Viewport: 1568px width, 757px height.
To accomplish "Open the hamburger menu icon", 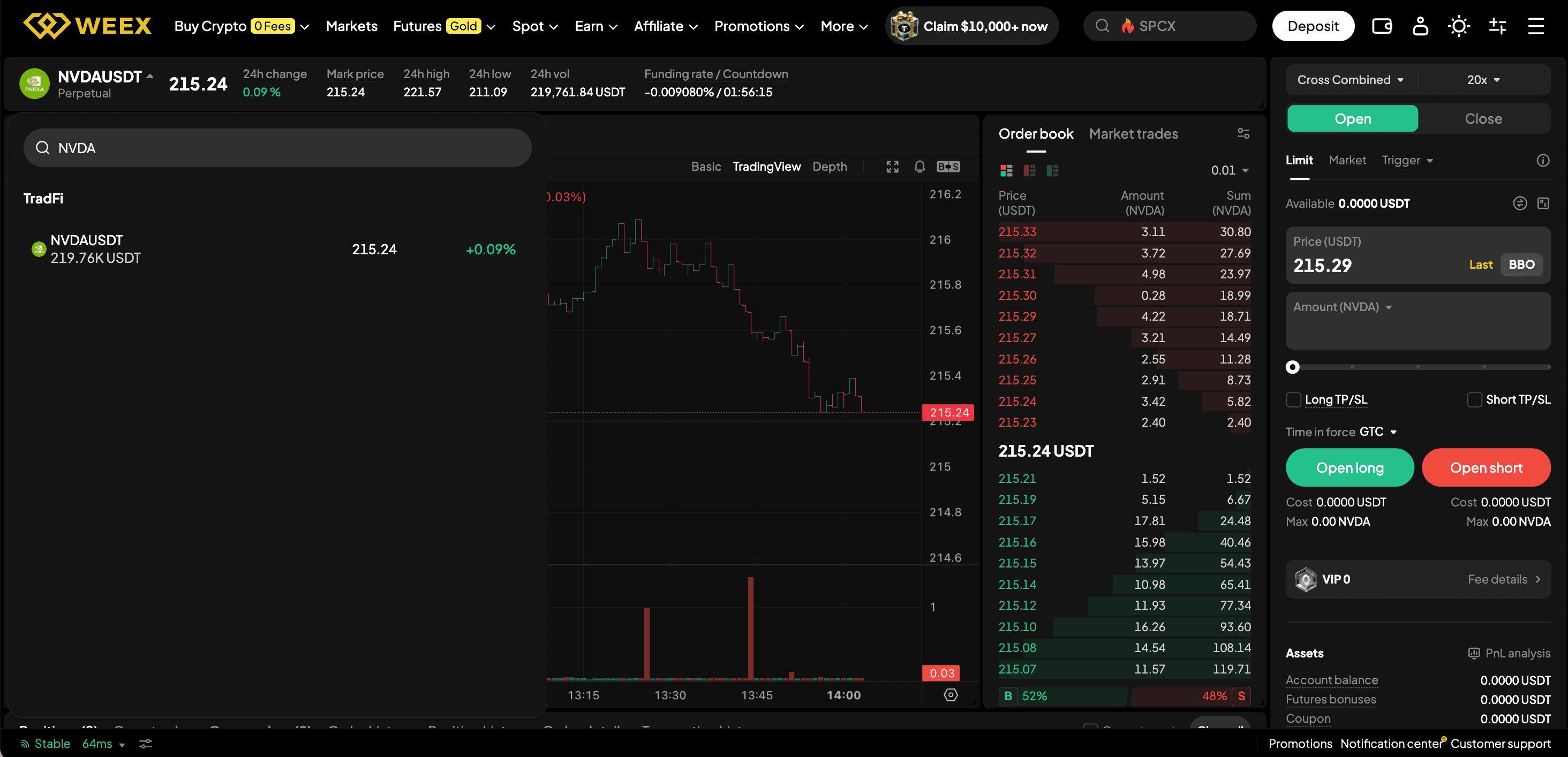I will 1536,26.
